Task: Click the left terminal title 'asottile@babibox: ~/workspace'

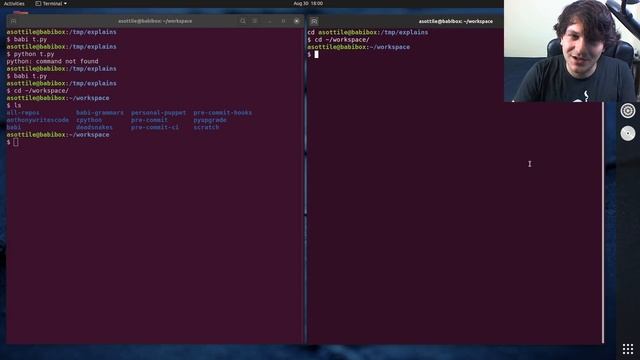Action: coord(155,21)
